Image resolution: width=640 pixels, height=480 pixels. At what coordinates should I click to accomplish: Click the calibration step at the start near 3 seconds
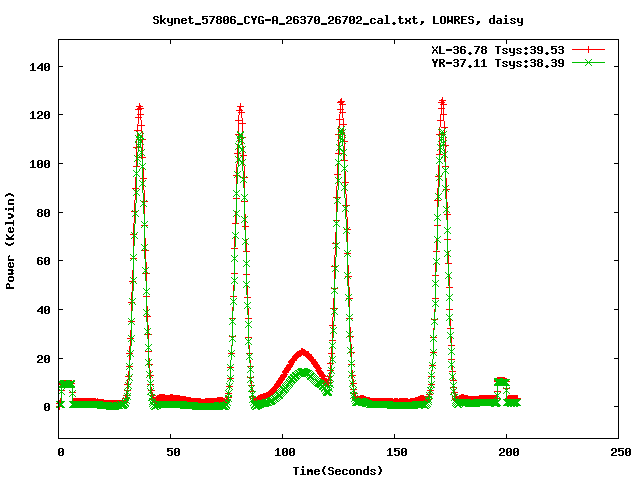point(67,384)
